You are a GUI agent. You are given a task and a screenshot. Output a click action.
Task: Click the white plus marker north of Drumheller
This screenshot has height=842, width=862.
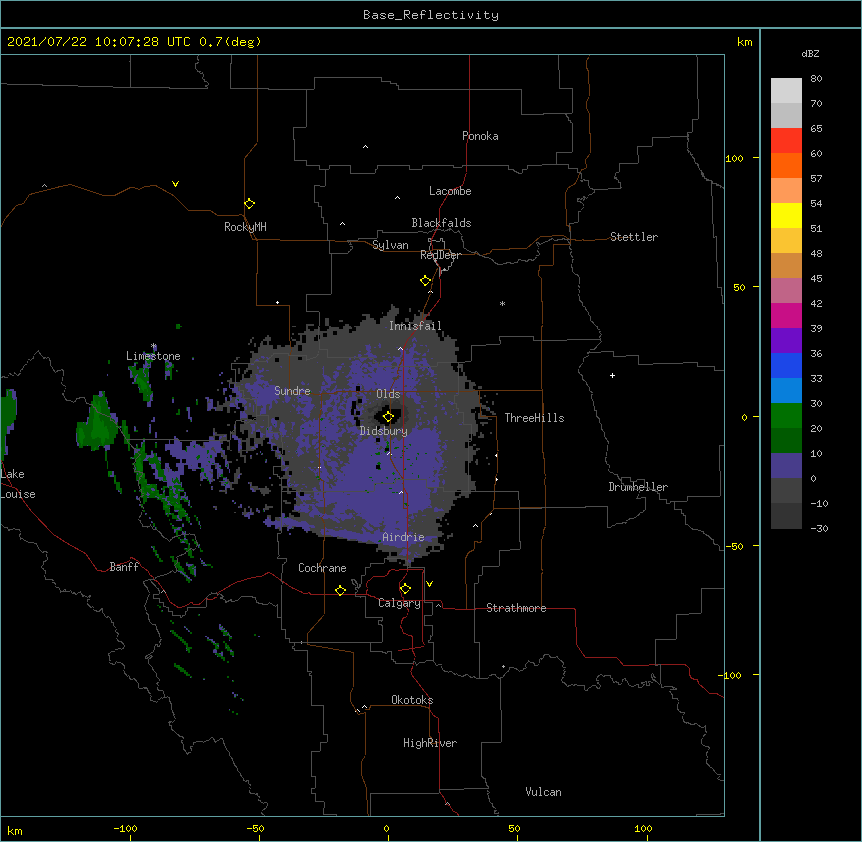(x=612, y=375)
